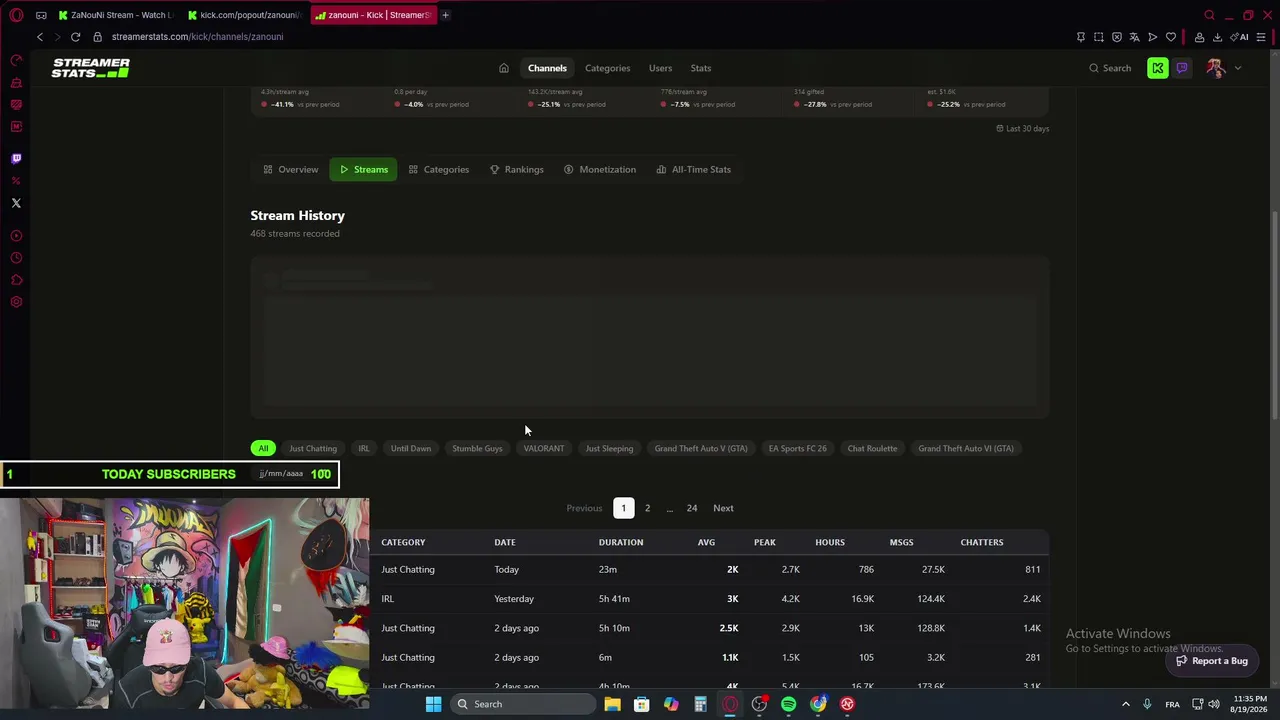Click the address bar URL
Image resolution: width=1280 pixels, height=720 pixels.
[x=197, y=37]
